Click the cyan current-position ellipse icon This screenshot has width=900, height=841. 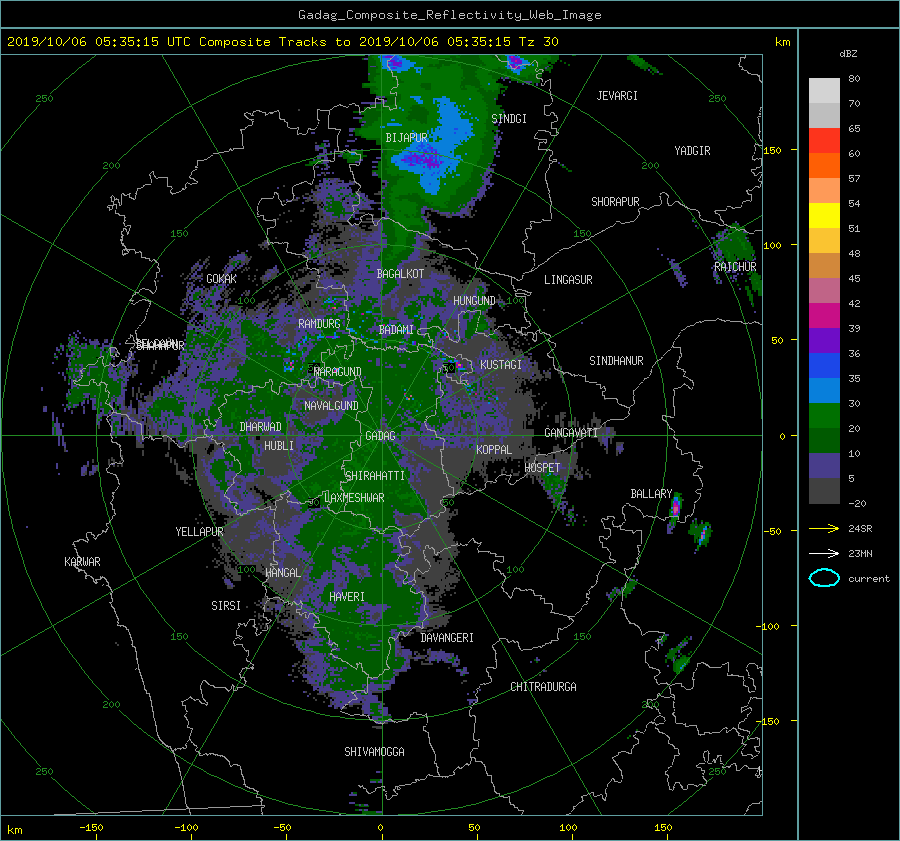(x=824, y=578)
